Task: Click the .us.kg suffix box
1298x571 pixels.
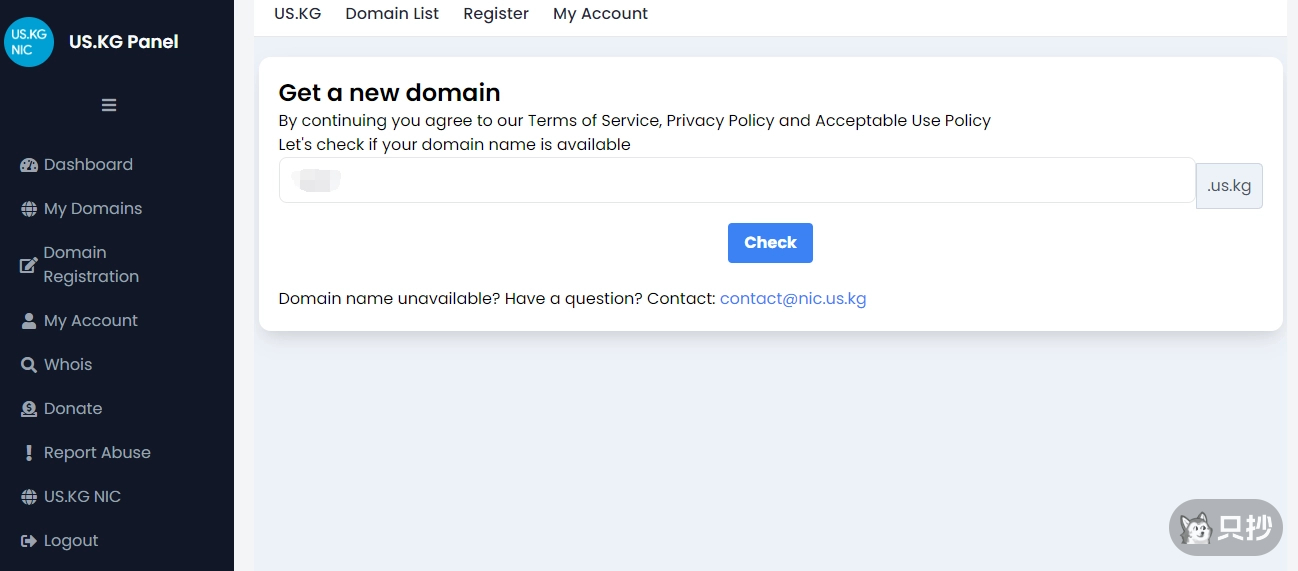Action: click(x=1229, y=186)
